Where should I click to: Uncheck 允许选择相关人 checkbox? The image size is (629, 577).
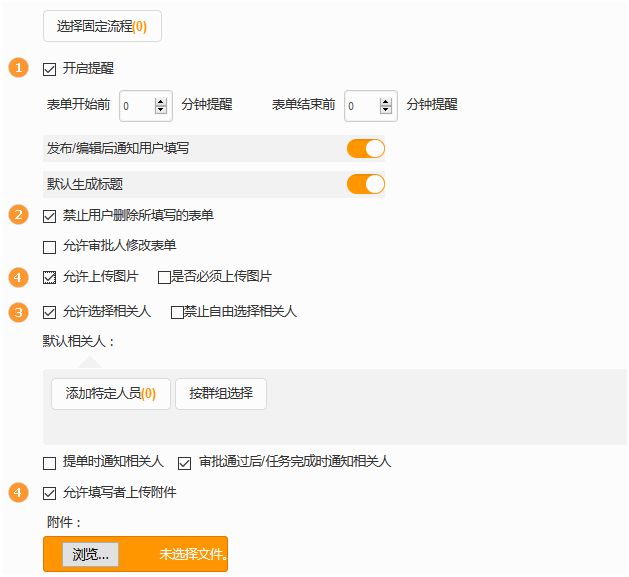click(x=50, y=312)
